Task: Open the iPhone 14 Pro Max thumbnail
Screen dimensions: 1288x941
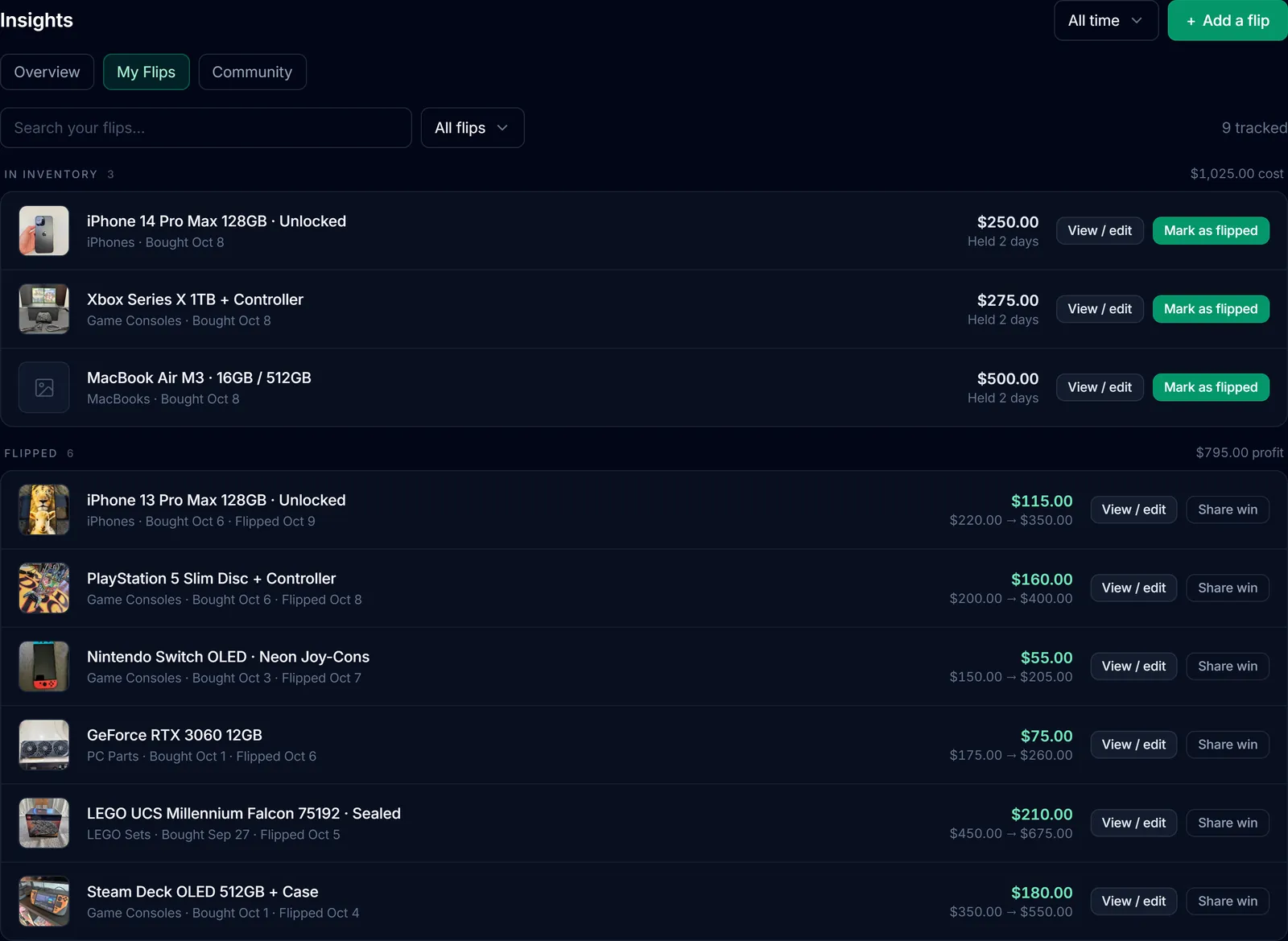Action: (44, 231)
